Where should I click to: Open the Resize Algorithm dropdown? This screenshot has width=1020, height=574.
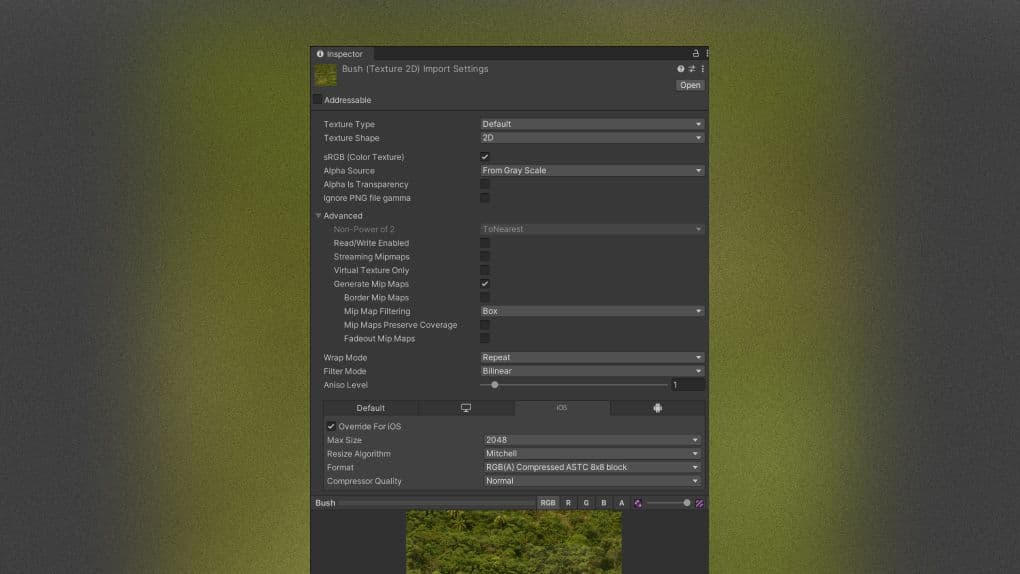pyautogui.click(x=592, y=454)
